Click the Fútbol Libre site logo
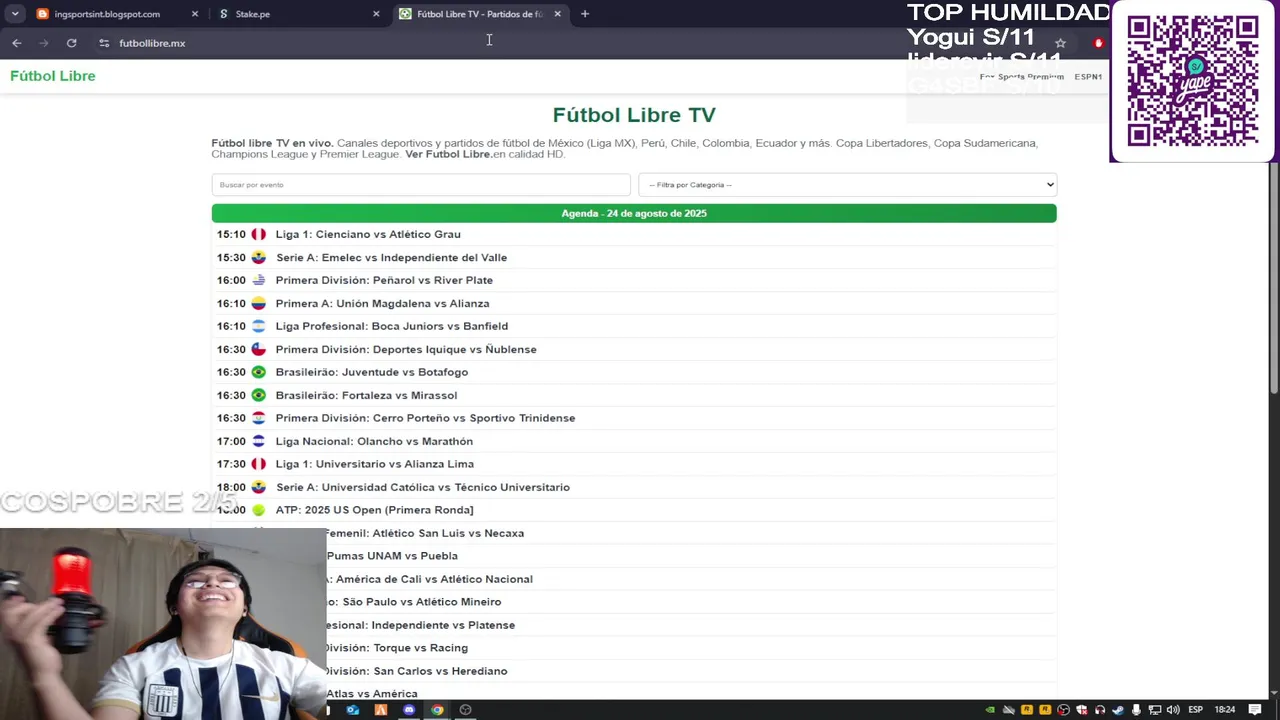This screenshot has height=720, width=1280. pos(53,76)
